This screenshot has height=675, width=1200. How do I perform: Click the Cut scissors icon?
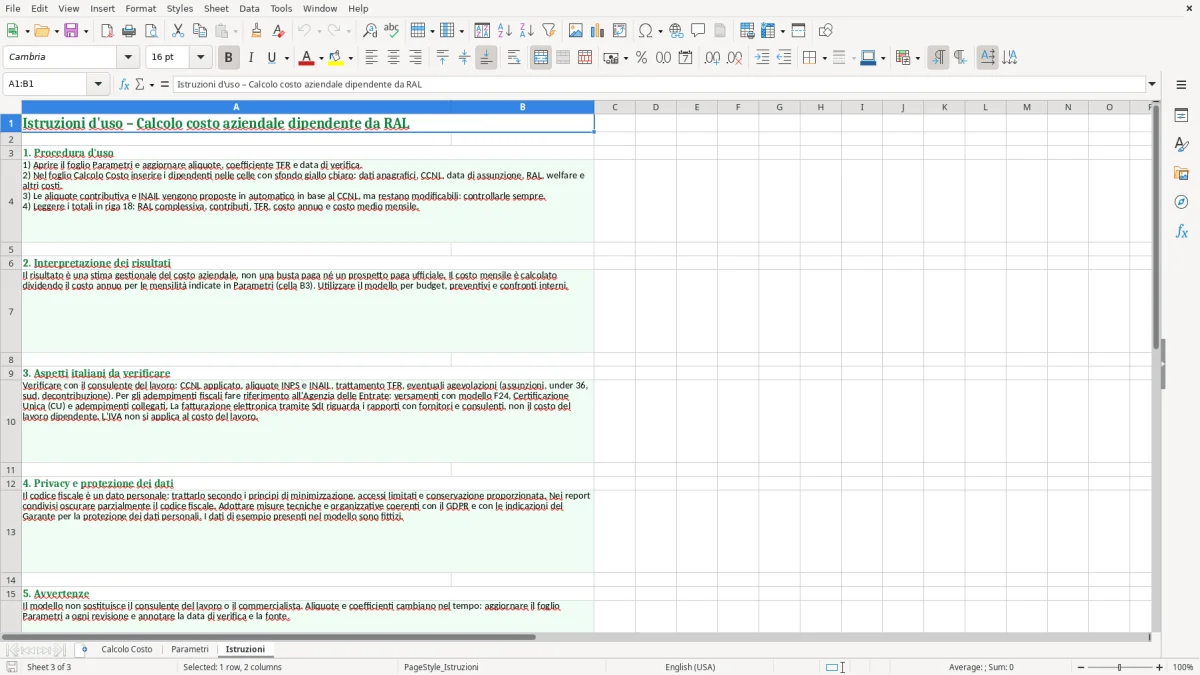pos(178,31)
